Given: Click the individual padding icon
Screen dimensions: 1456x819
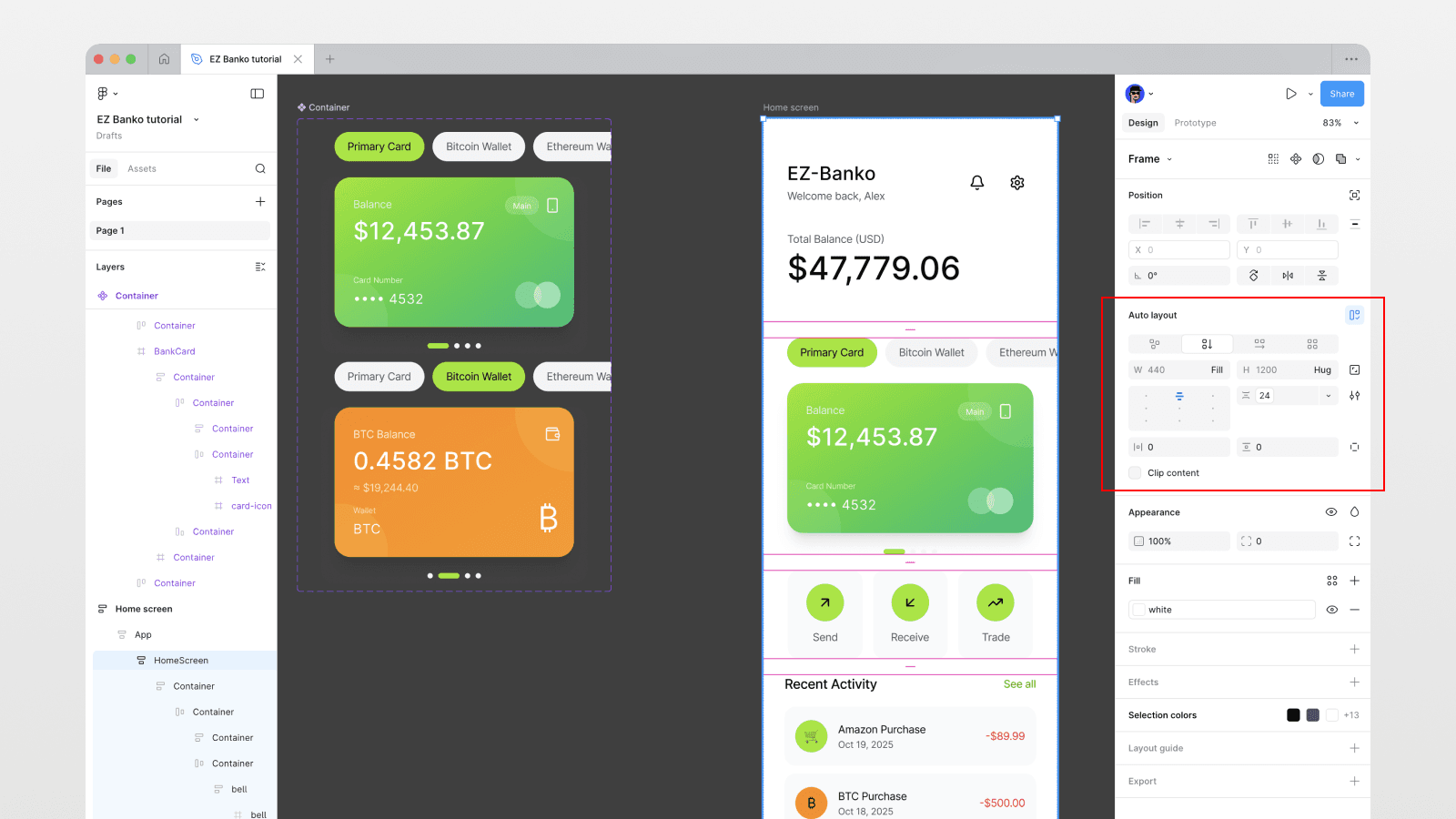Looking at the screenshot, I should [x=1355, y=448].
